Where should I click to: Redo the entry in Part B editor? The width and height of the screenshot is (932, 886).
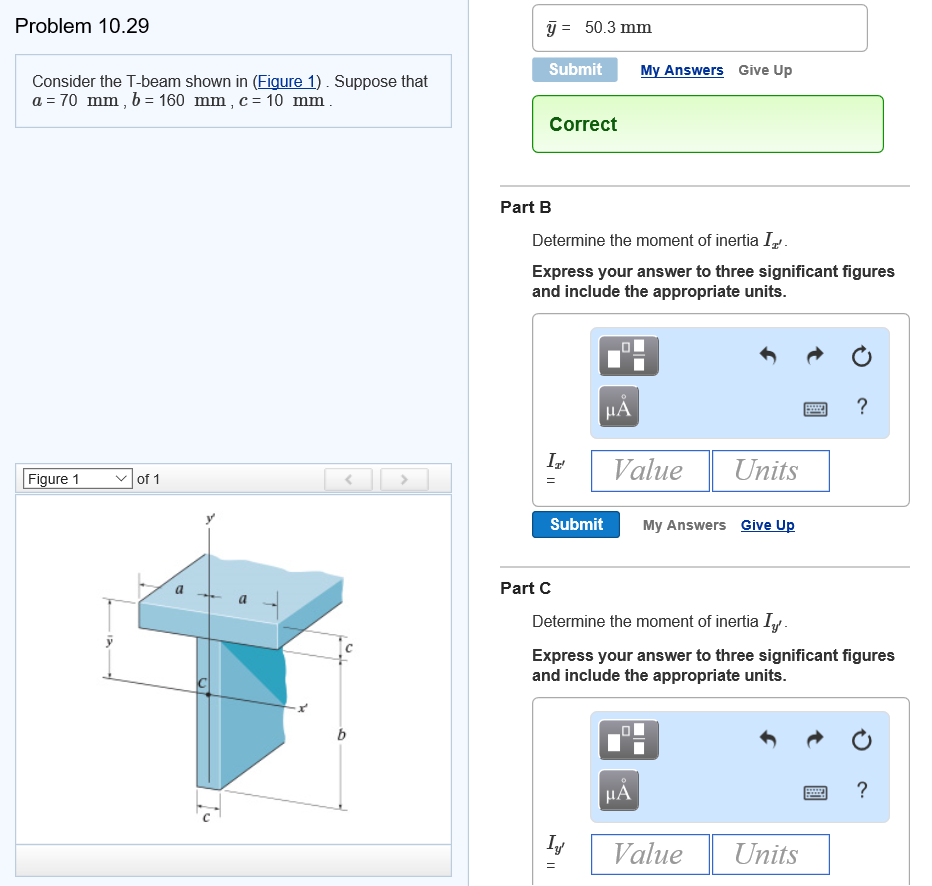(813, 356)
